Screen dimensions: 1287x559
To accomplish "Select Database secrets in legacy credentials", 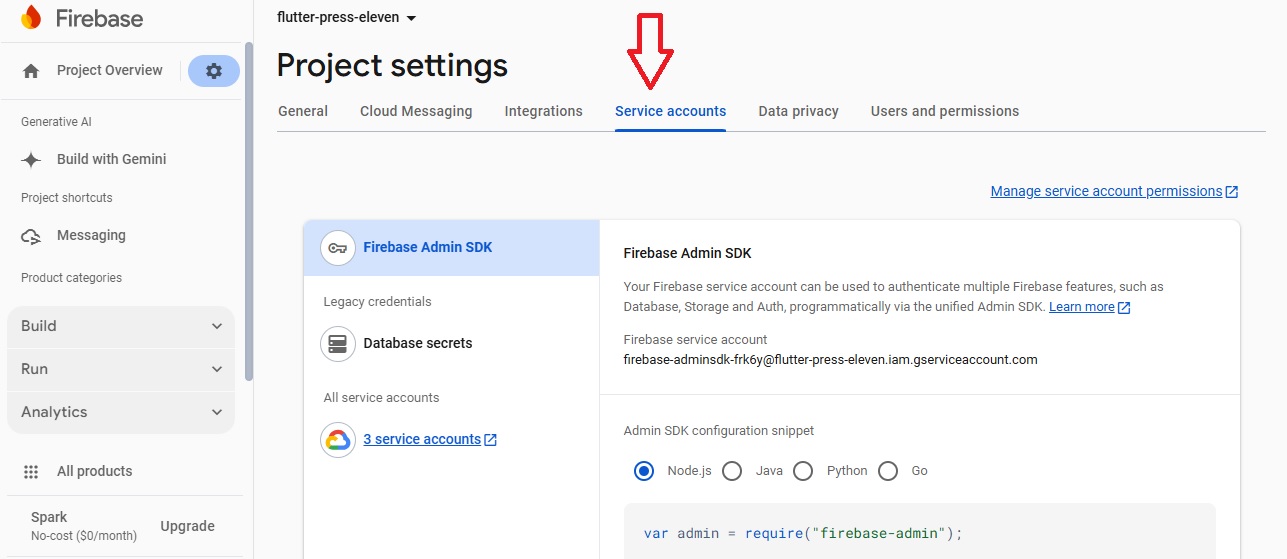I will [x=452, y=343].
